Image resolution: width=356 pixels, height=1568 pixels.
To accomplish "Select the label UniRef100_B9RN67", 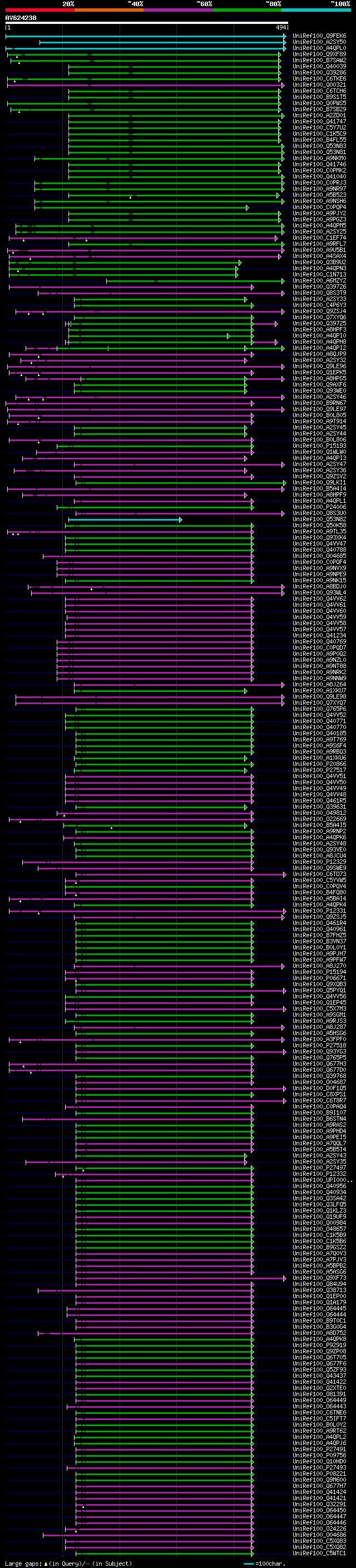I will click(319, 403).
